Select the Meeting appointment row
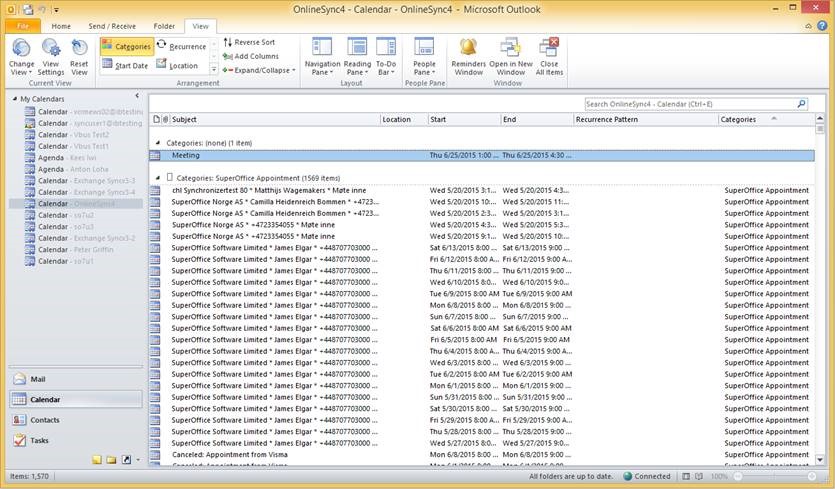 (x=481, y=156)
